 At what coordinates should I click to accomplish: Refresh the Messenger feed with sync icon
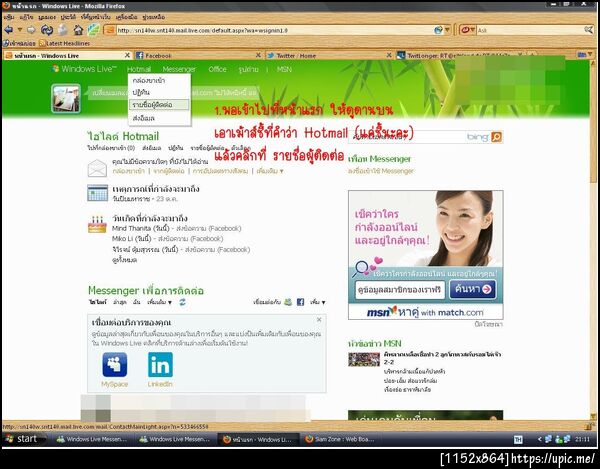(x=183, y=302)
